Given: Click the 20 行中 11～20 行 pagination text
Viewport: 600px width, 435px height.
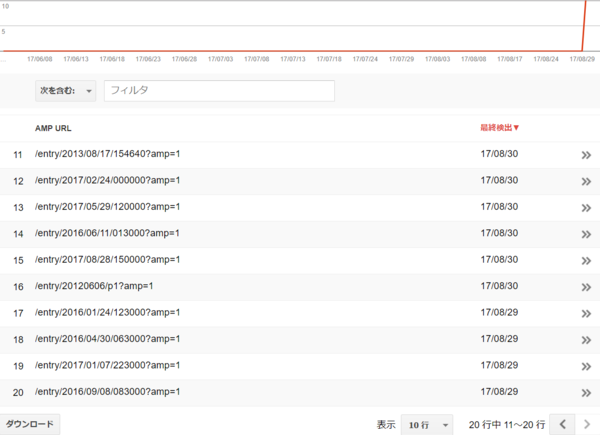Looking at the screenshot, I should (507, 425).
